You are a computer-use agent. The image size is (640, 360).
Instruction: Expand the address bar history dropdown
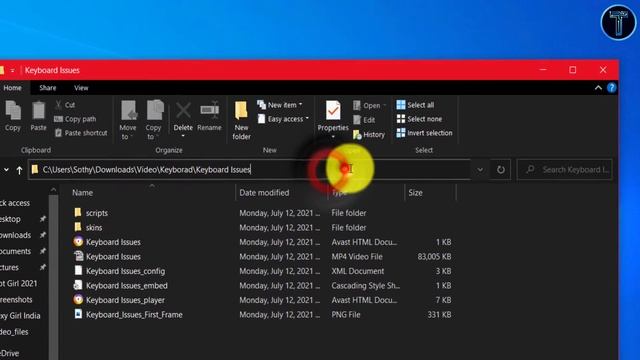coord(480,169)
